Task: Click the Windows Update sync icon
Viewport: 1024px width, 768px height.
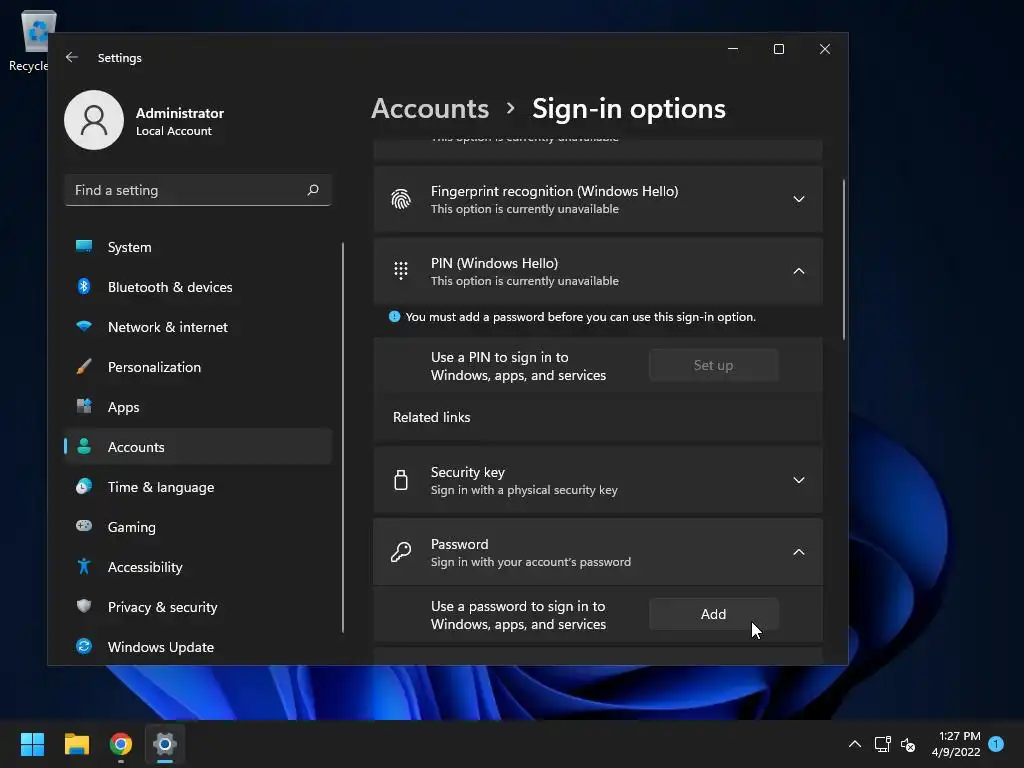Action: 84,646
